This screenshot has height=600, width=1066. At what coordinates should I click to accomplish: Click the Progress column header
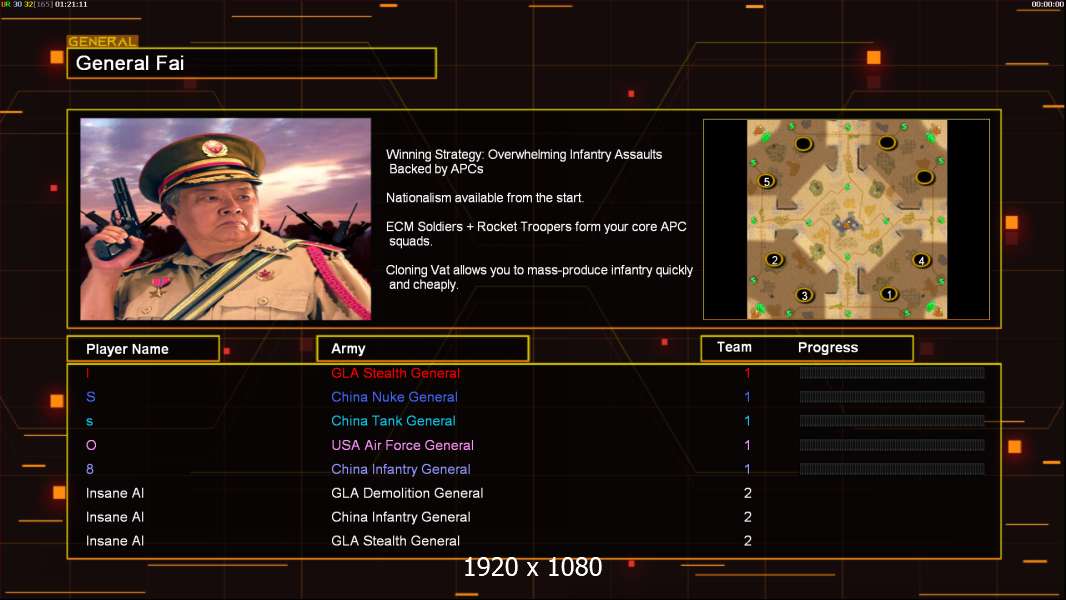[x=827, y=347]
